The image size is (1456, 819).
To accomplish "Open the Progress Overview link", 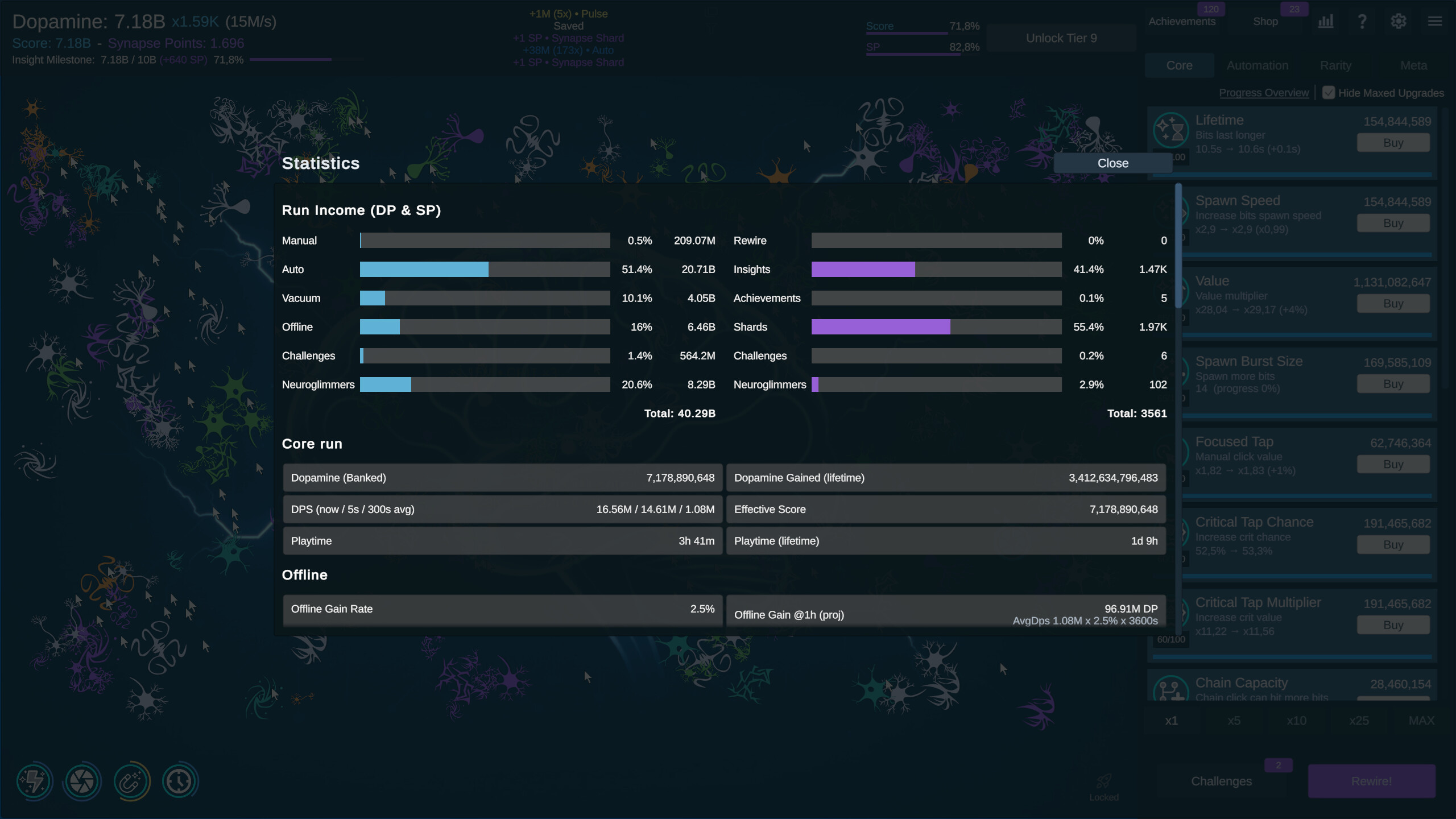I will [1264, 92].
